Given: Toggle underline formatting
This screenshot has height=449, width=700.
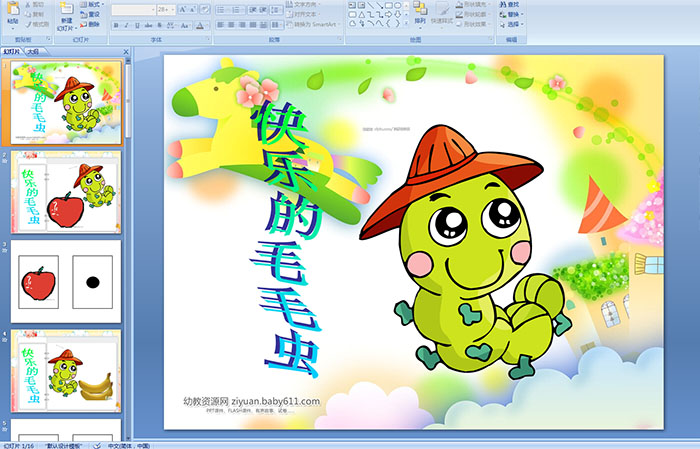Looking at the screenshot, I should click(137, 25).
